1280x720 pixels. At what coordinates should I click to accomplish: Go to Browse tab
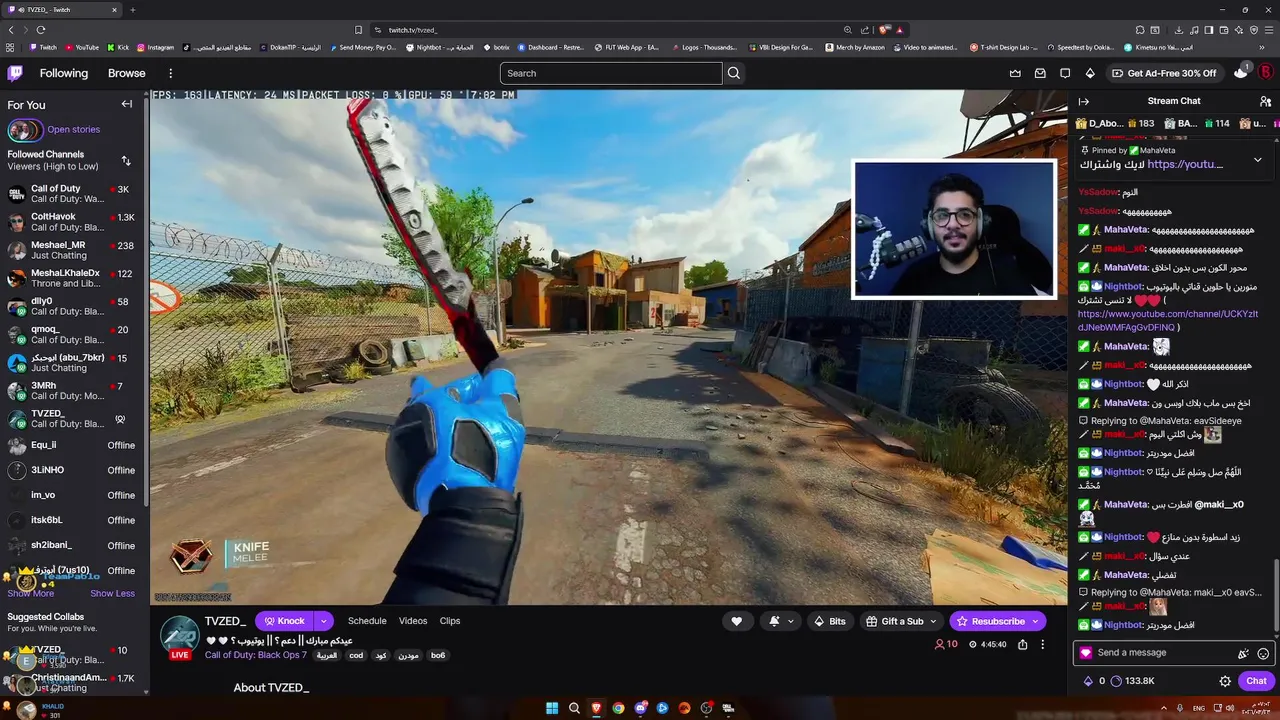[x=127, y=73]
